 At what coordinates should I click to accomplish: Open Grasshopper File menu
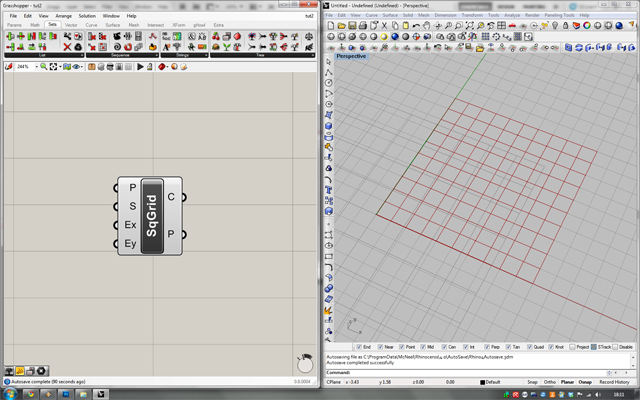13,16
